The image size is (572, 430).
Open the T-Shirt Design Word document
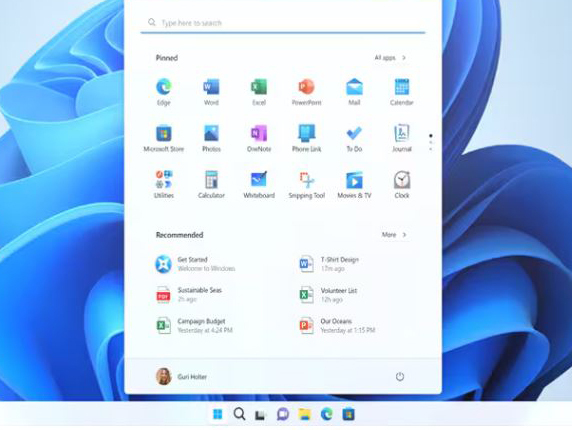point(329,264)
